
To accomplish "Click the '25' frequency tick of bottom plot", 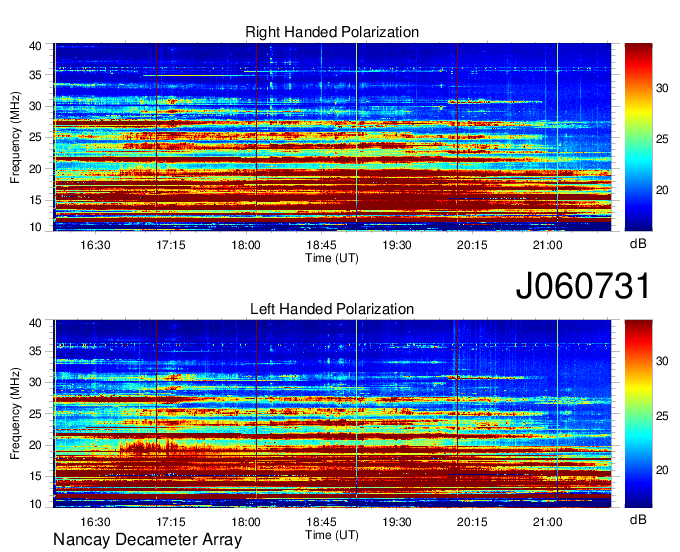I will [35, 414].
